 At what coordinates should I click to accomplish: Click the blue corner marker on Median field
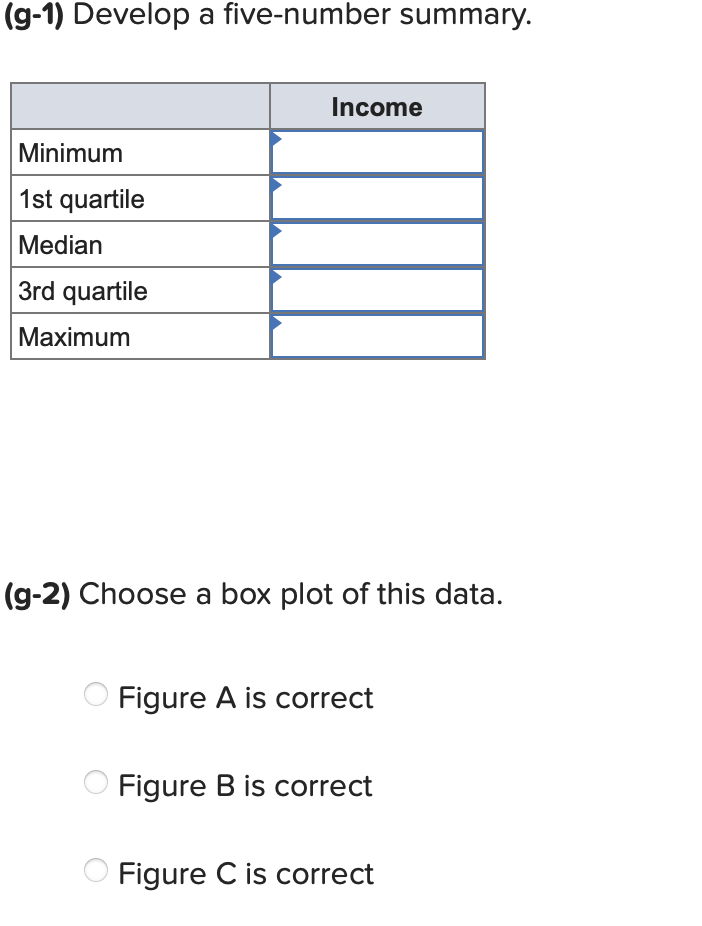coord(277,228)
